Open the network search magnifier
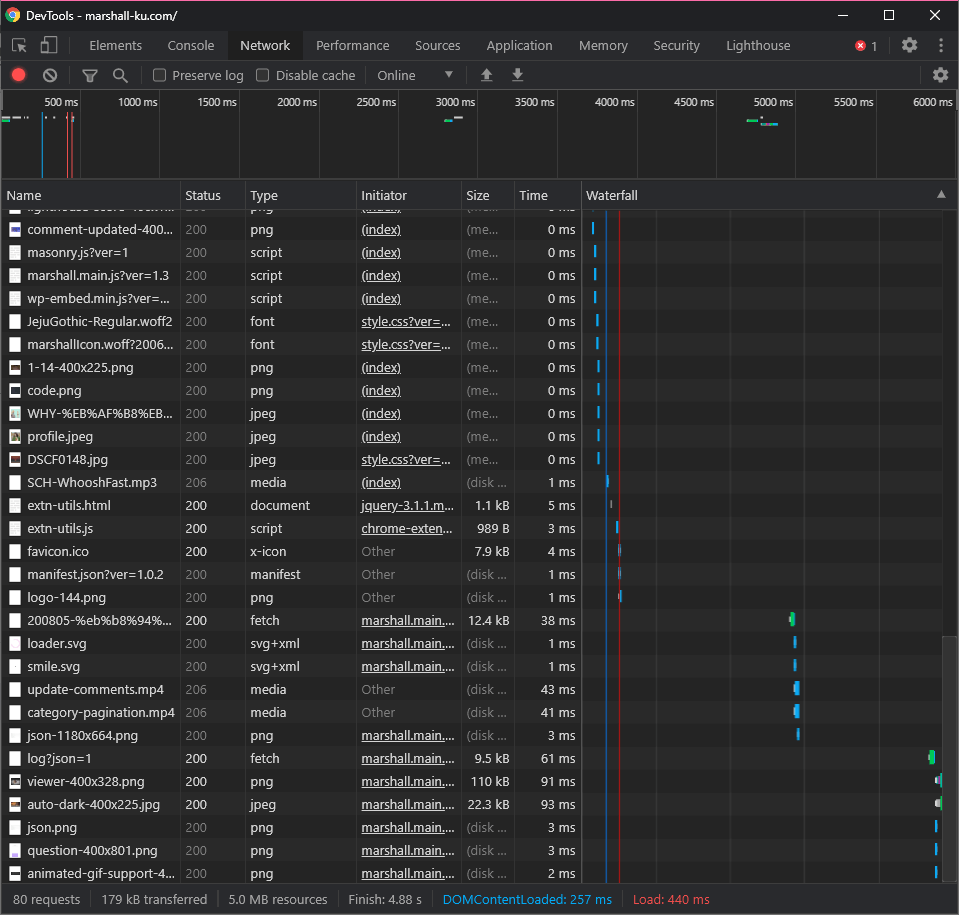Screen dimensions: 959x915 click(120, 75)
